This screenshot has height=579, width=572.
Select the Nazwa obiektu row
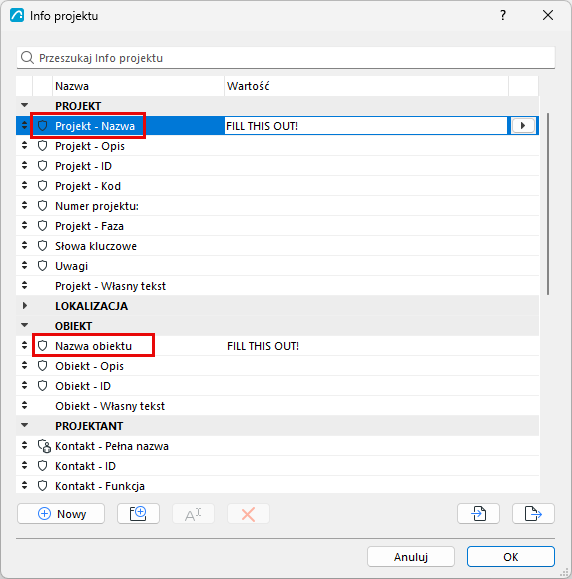(277, 346)
